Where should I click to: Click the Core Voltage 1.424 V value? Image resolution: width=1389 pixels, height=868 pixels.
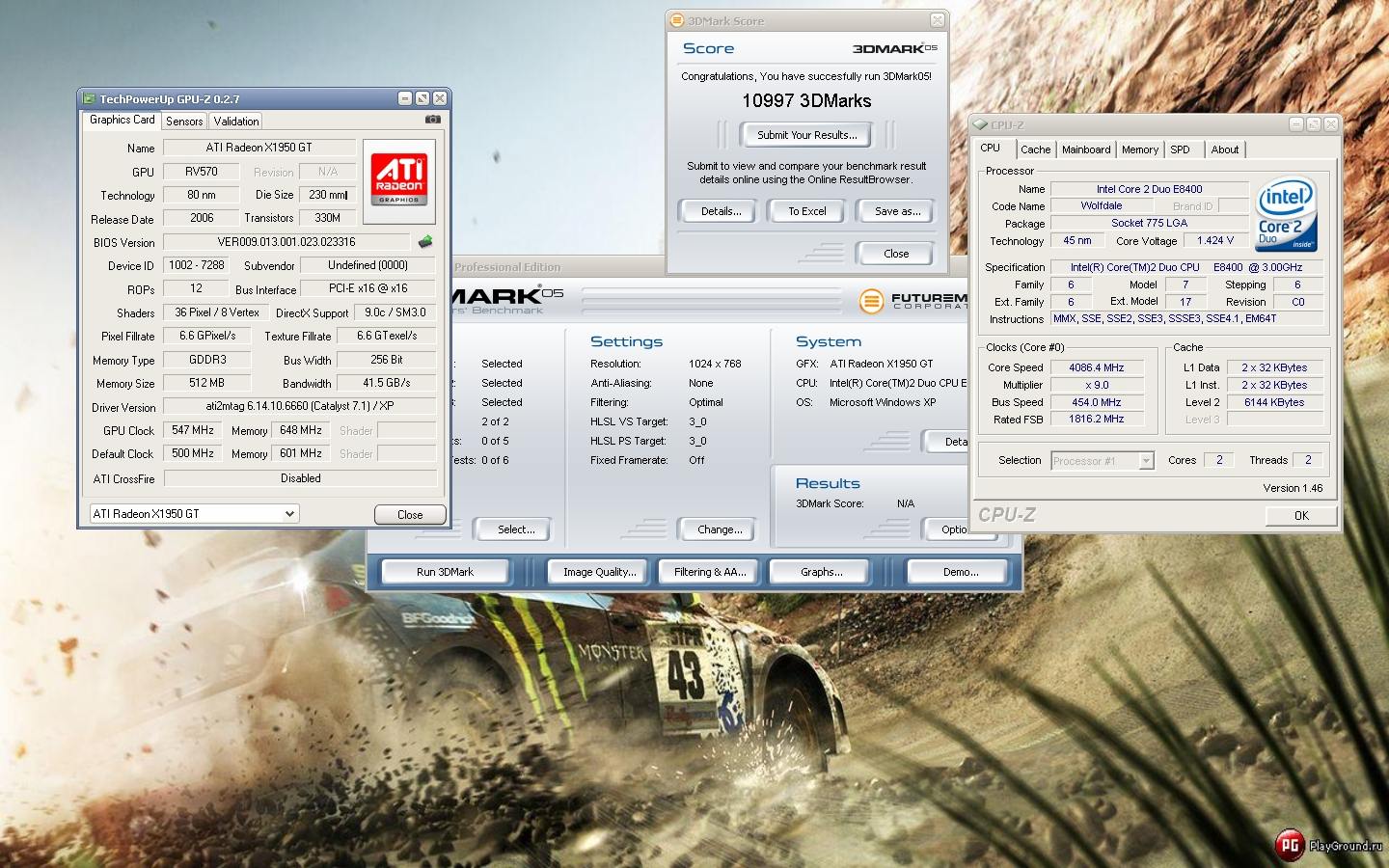(1214, 241)
